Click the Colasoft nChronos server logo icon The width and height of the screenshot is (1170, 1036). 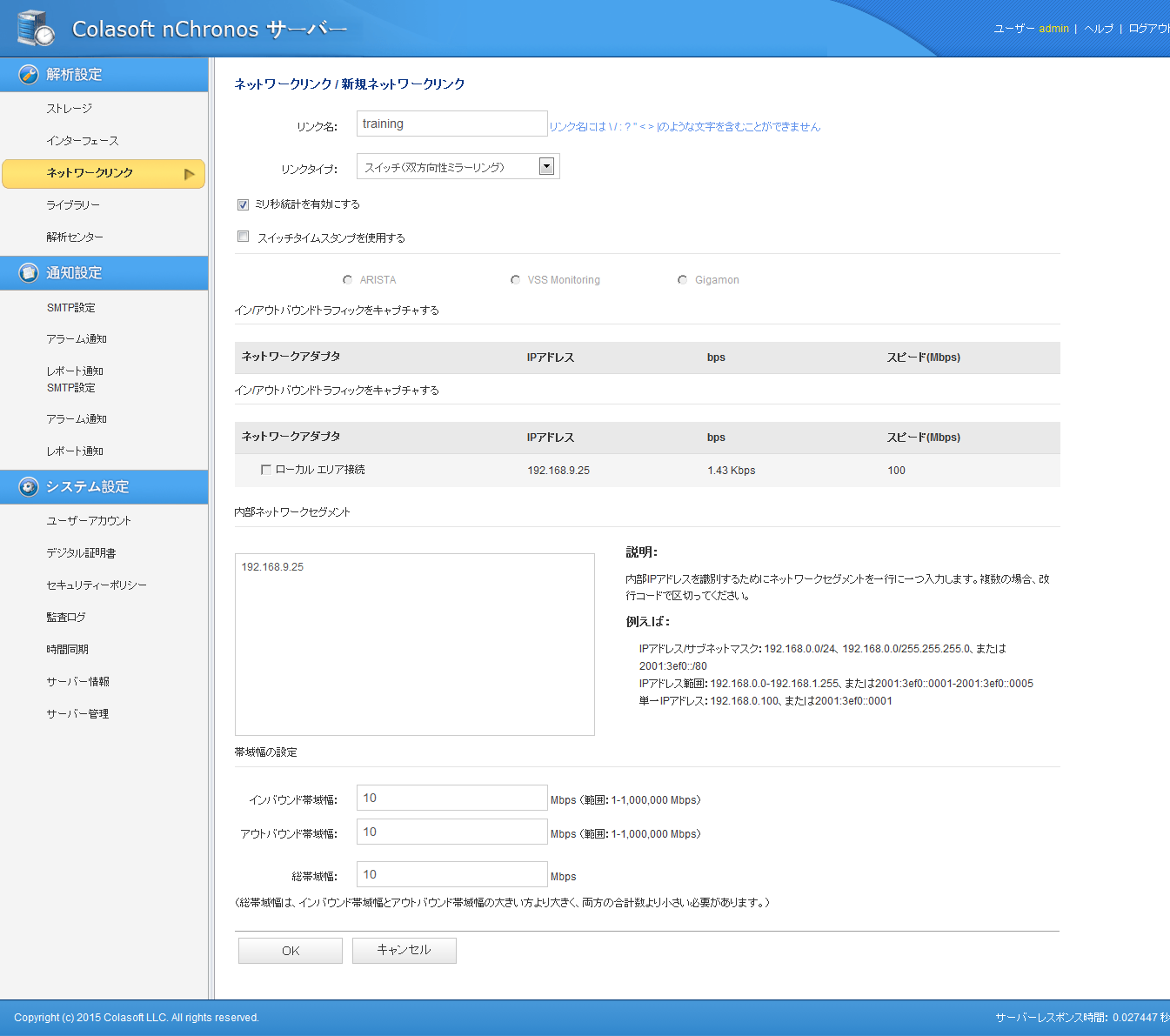tap(36, 28)
